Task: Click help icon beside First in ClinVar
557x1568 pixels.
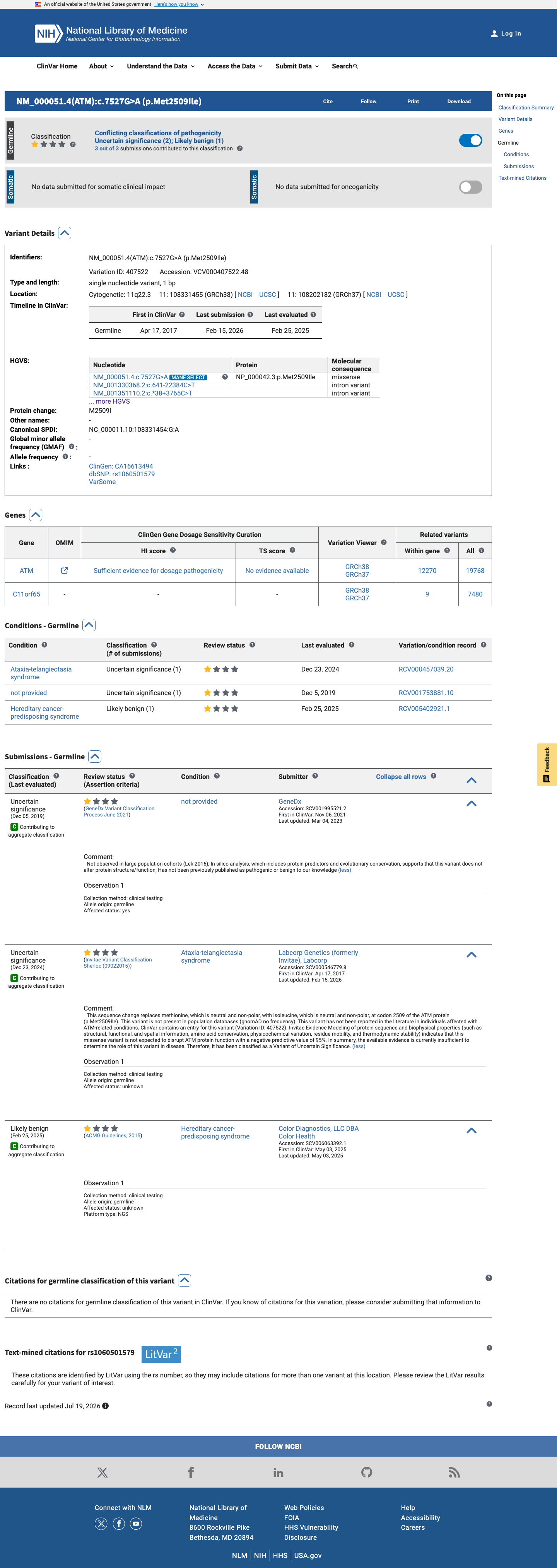Action: coord(181,315)
